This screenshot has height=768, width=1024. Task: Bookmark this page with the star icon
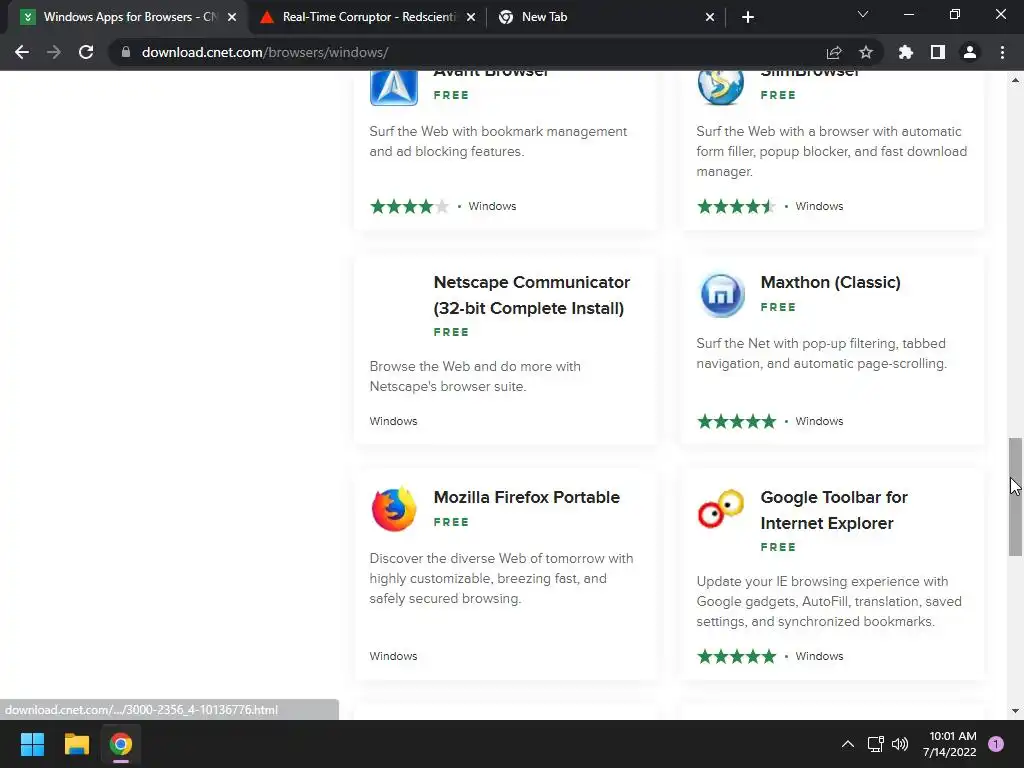point(866,52)
